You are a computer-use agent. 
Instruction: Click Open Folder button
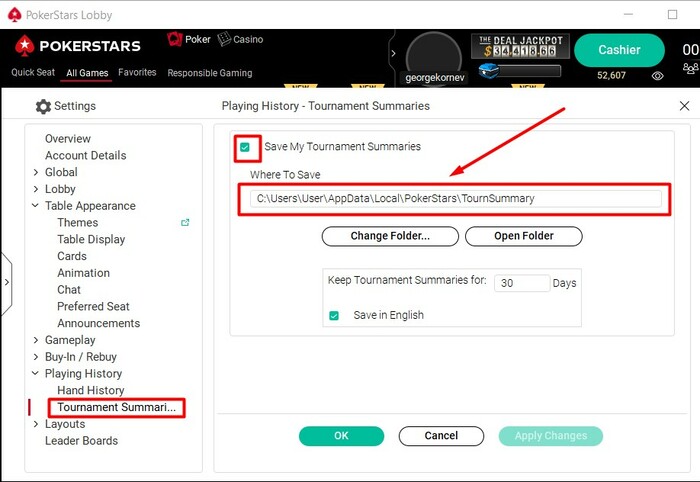(x=524, y=236)
